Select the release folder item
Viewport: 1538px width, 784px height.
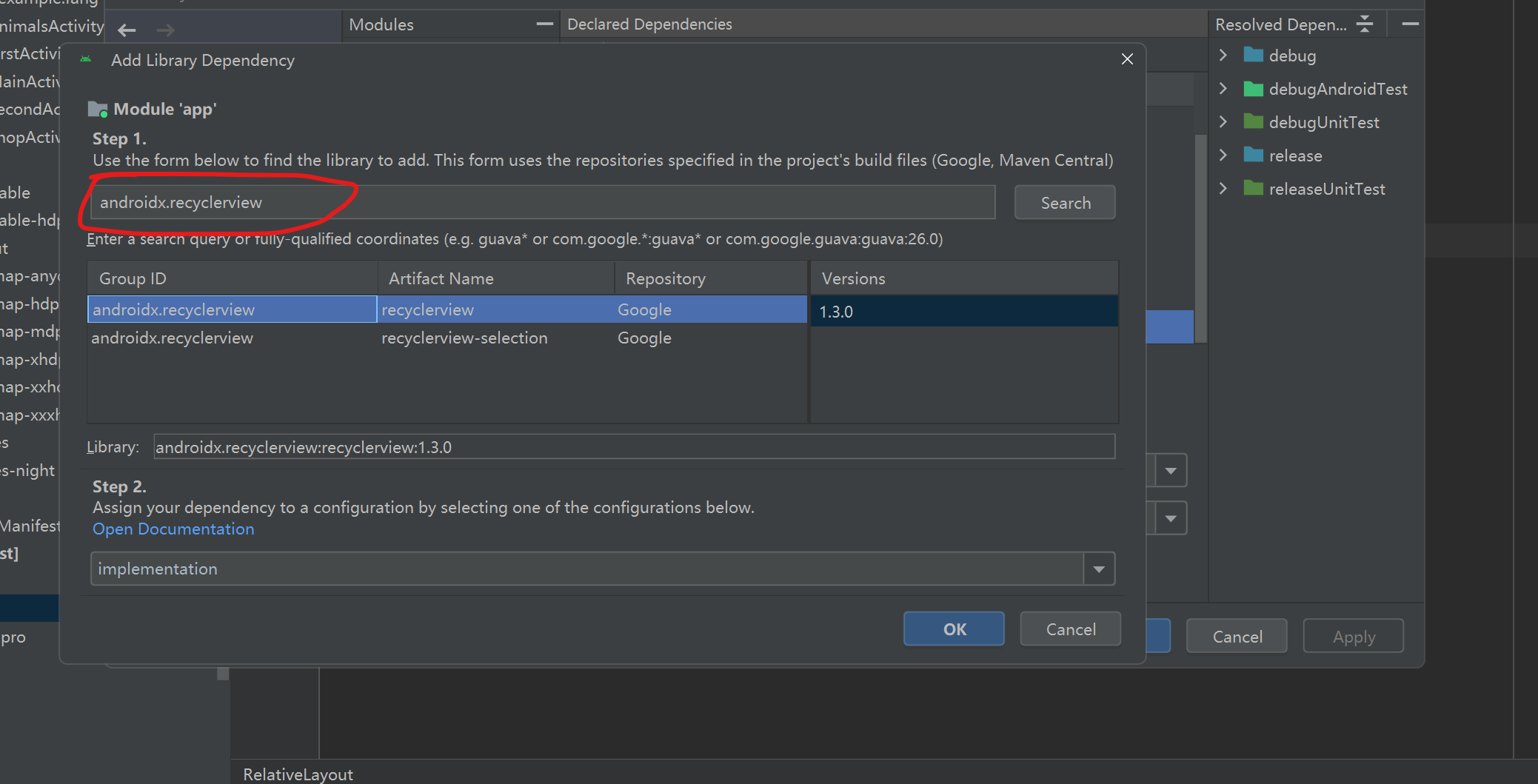[x=1283, y=155]
